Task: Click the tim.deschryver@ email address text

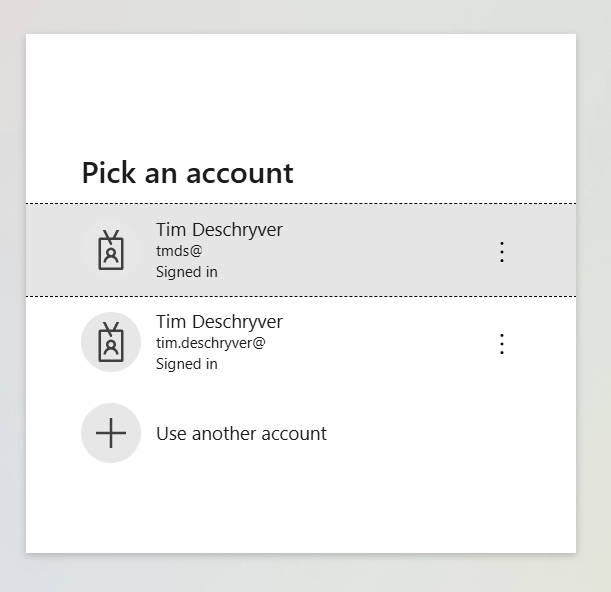Action: (211, 343)
